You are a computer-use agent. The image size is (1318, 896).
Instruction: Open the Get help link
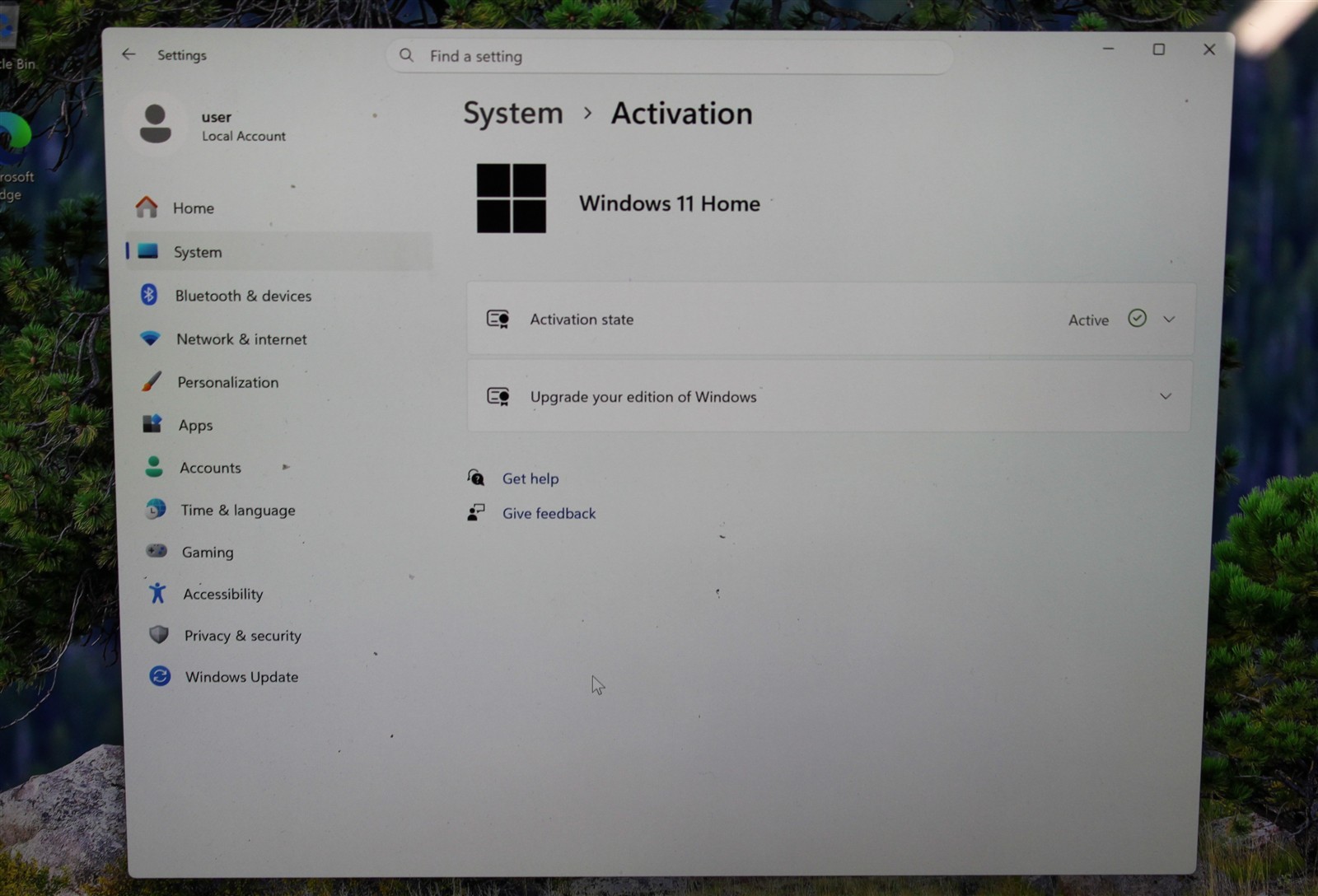530,478
